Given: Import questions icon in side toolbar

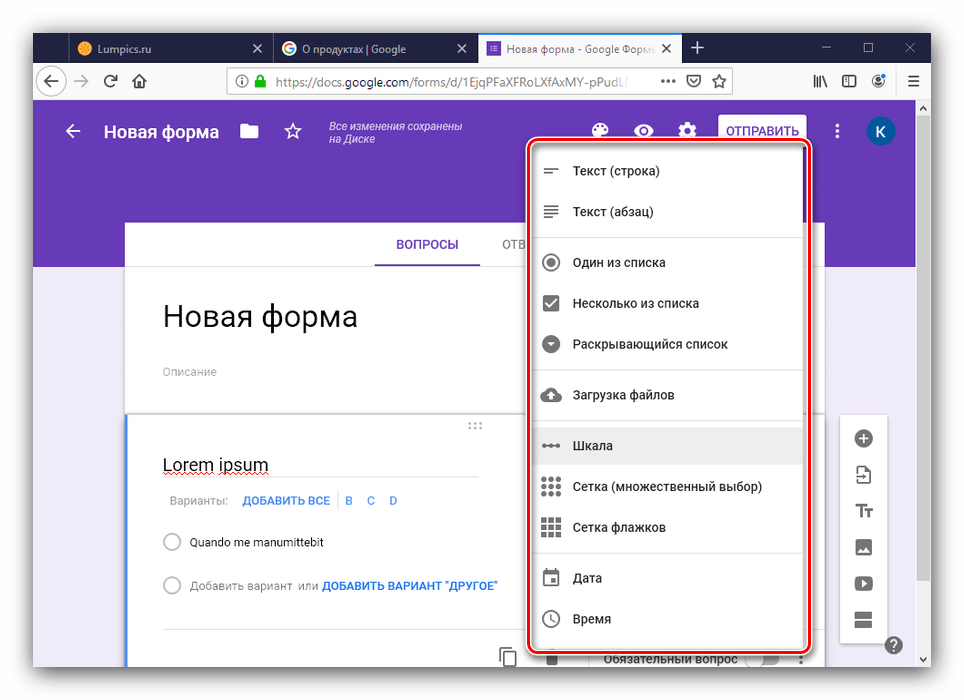Looking at the screenshot, I should click(863, 474).
